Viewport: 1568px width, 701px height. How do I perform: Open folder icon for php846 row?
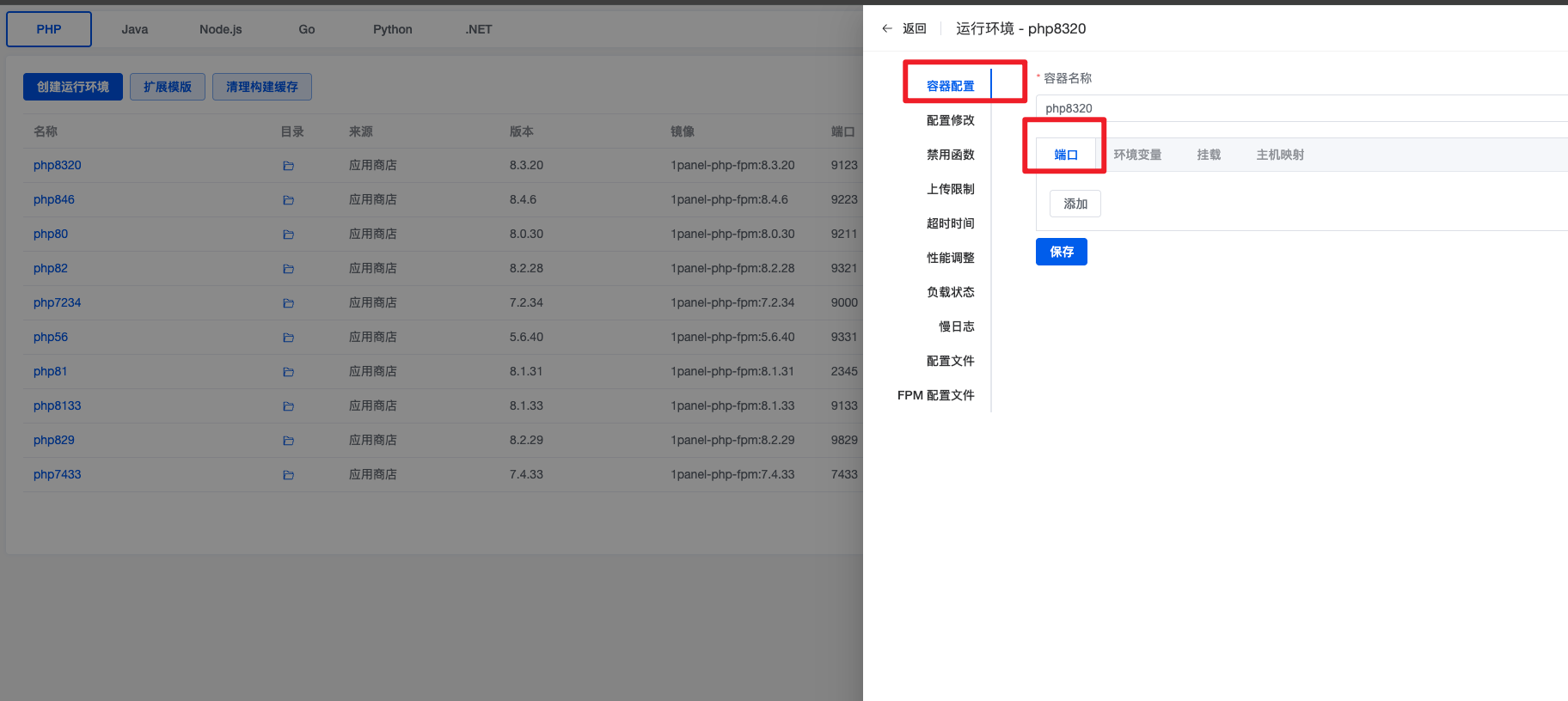coord(288,200)
